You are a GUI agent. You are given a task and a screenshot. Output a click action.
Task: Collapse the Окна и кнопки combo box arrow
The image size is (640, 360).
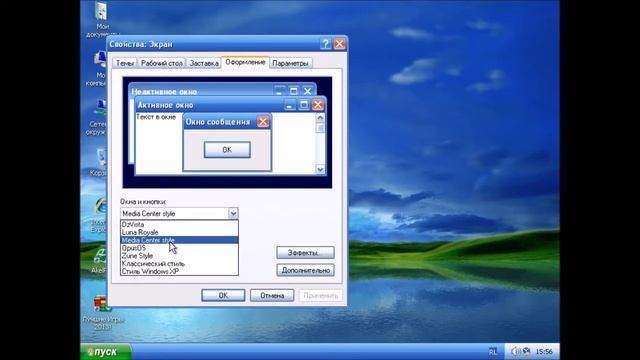tap(233, 213)
